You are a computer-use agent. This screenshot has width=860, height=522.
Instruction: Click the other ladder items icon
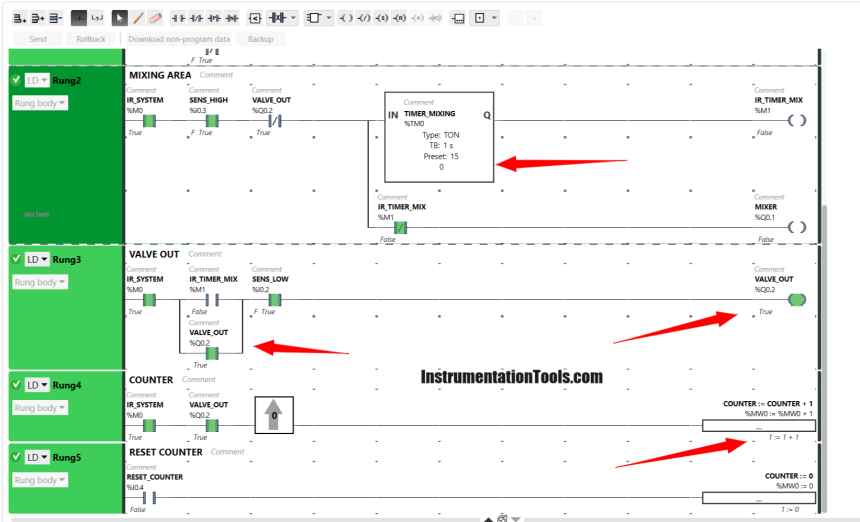(480, 18)
